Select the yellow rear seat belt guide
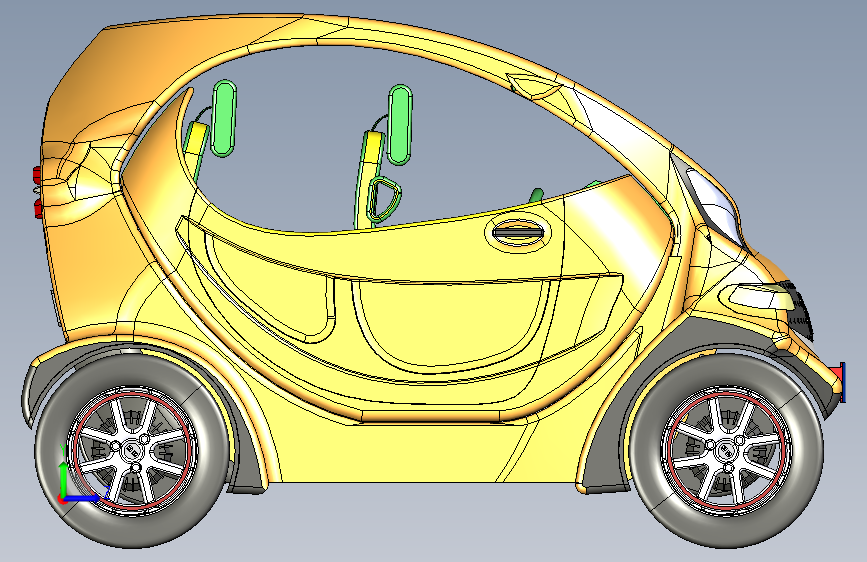The width and height of the screenshot is (867, 562). pos(196,138)
